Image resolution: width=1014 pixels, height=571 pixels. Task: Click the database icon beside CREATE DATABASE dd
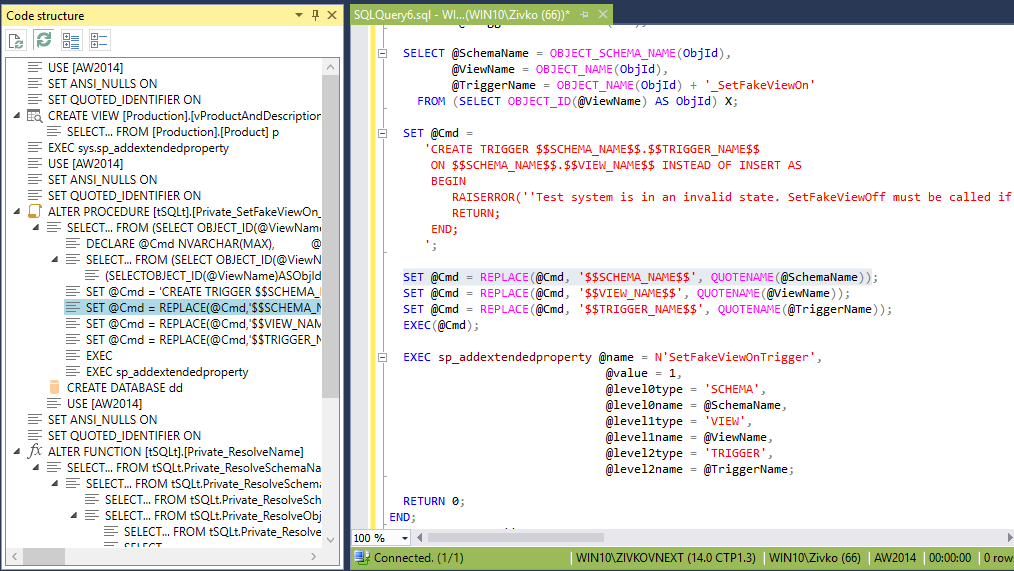coord(54,387)
